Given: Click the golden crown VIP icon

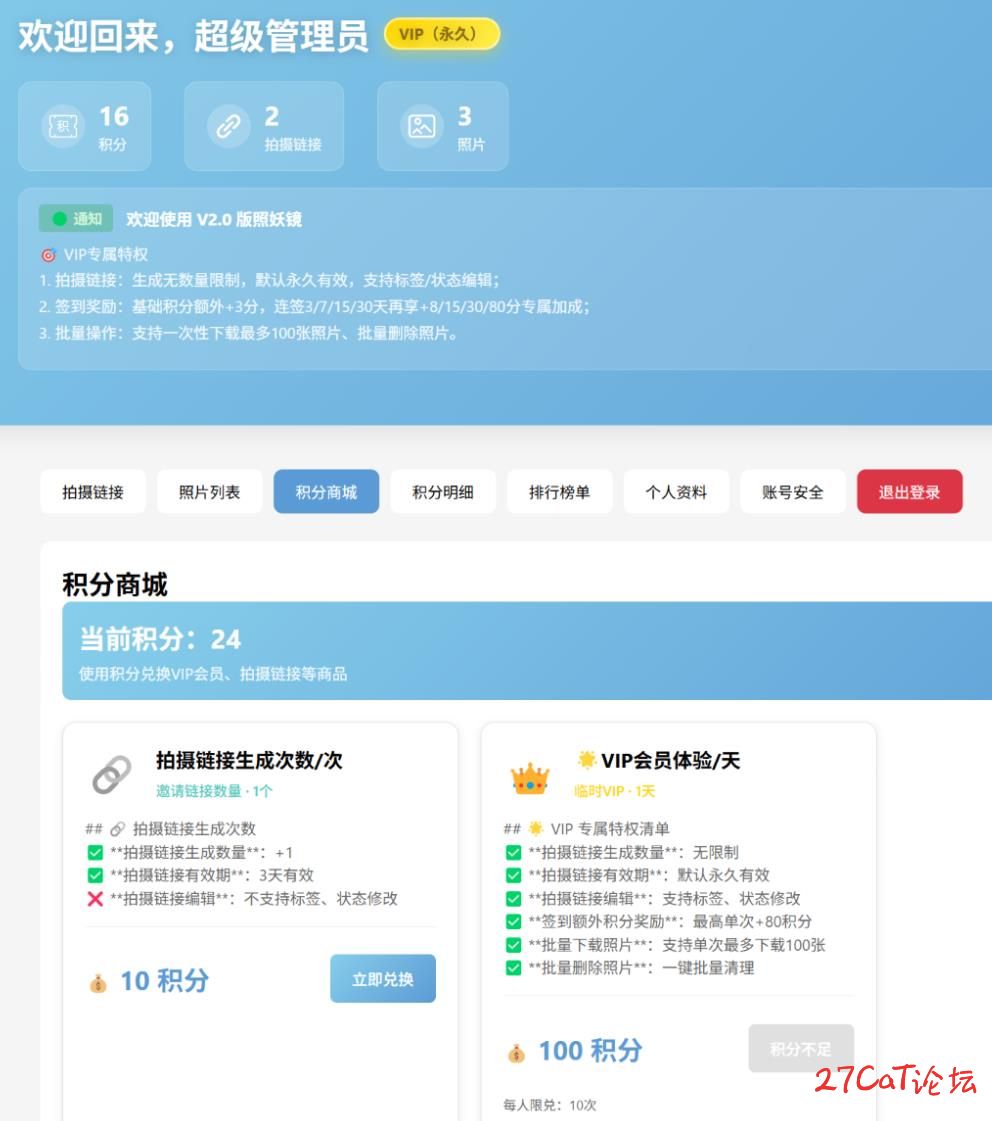Looking at the screenshot, I should pyautogui.click(x=529, y=777).
